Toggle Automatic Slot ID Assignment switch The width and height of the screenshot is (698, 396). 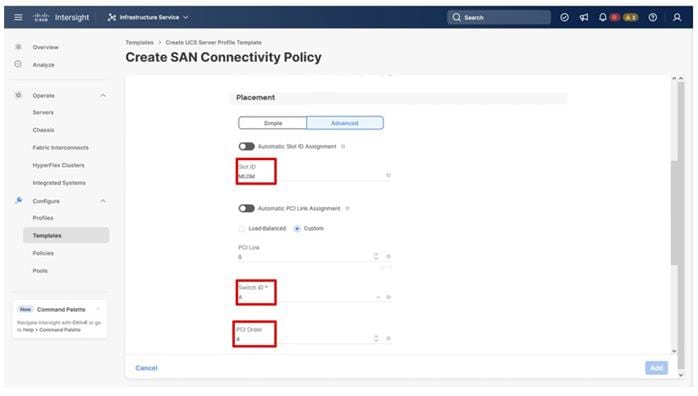coord(246,146)
